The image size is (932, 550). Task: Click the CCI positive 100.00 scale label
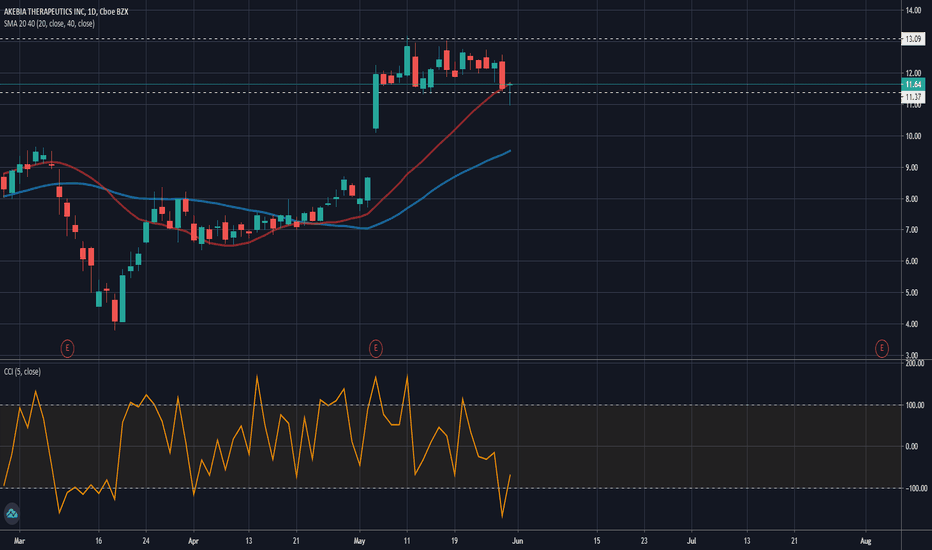pos(915,406)
